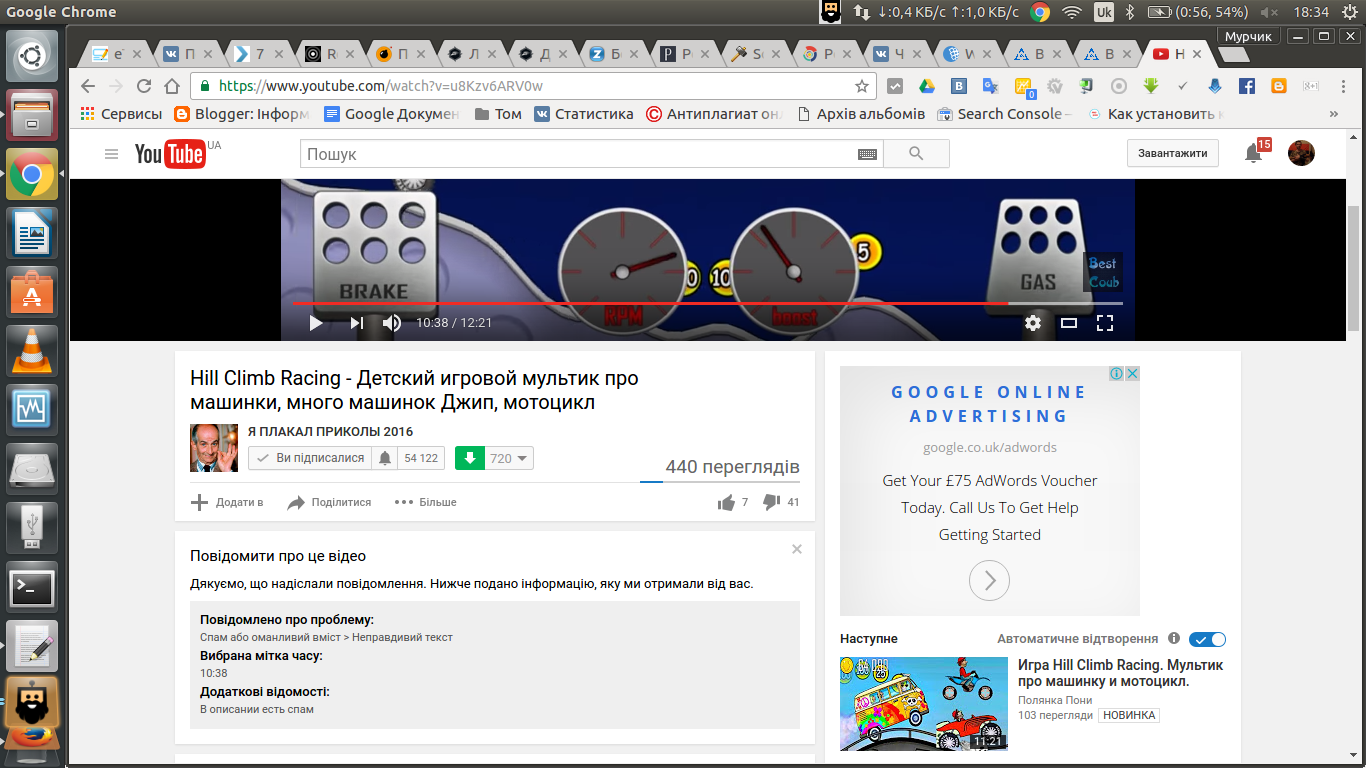This screenshot has width=1366, height=768.
Task: Open the Антиплагиат bookmark
Action: [714, 114]
